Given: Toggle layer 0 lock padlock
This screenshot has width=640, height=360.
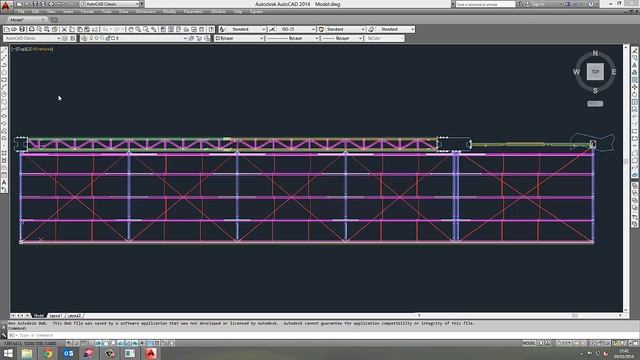Looking at the screenshot, I should (108, 38).
